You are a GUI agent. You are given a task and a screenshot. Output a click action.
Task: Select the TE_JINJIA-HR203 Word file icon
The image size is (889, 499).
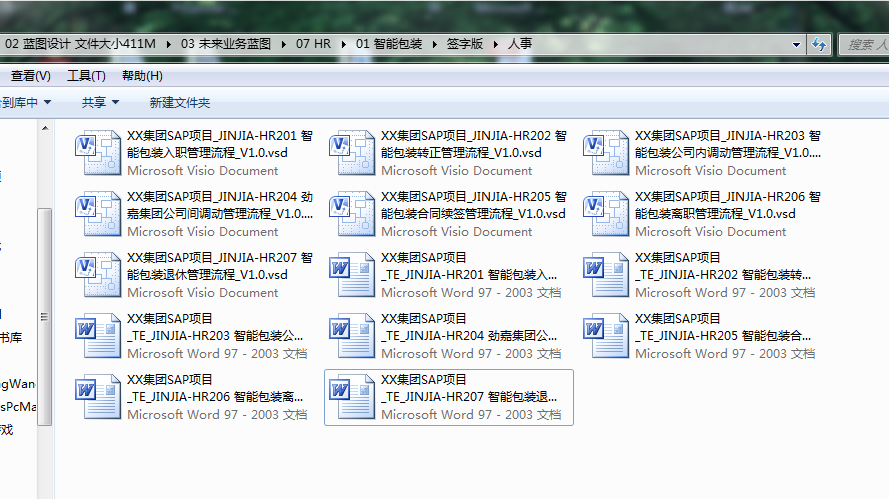click(x=98, y=336)
